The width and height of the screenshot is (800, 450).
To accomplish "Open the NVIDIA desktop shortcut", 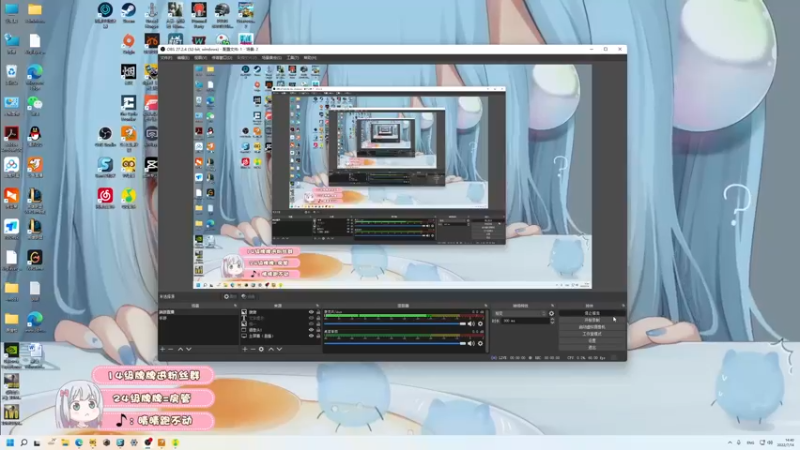I will [x=11, y=353].
